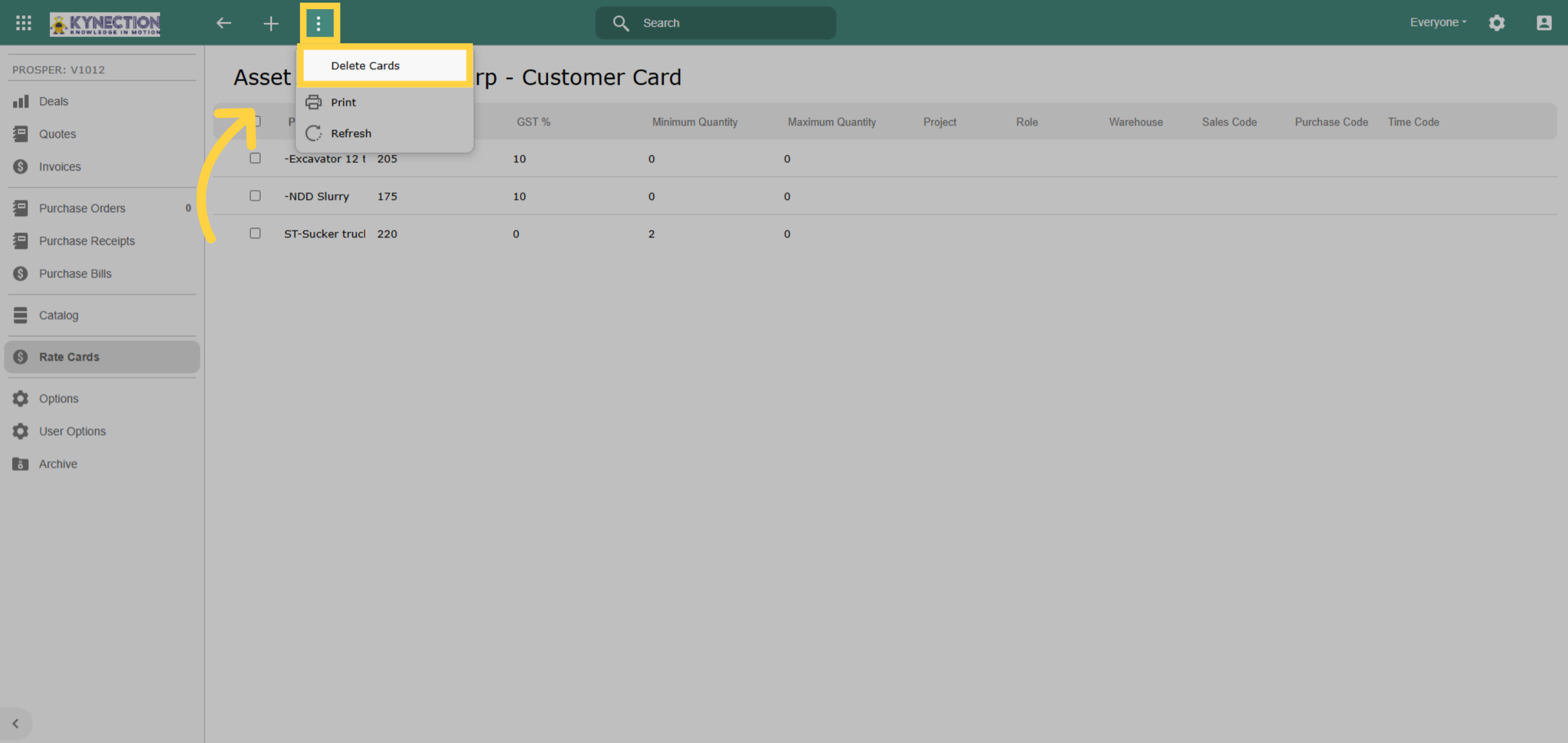Screen dimensions: 1568x743
Task: Click the Purchase Receipts icon
Action: click(21, 241)
